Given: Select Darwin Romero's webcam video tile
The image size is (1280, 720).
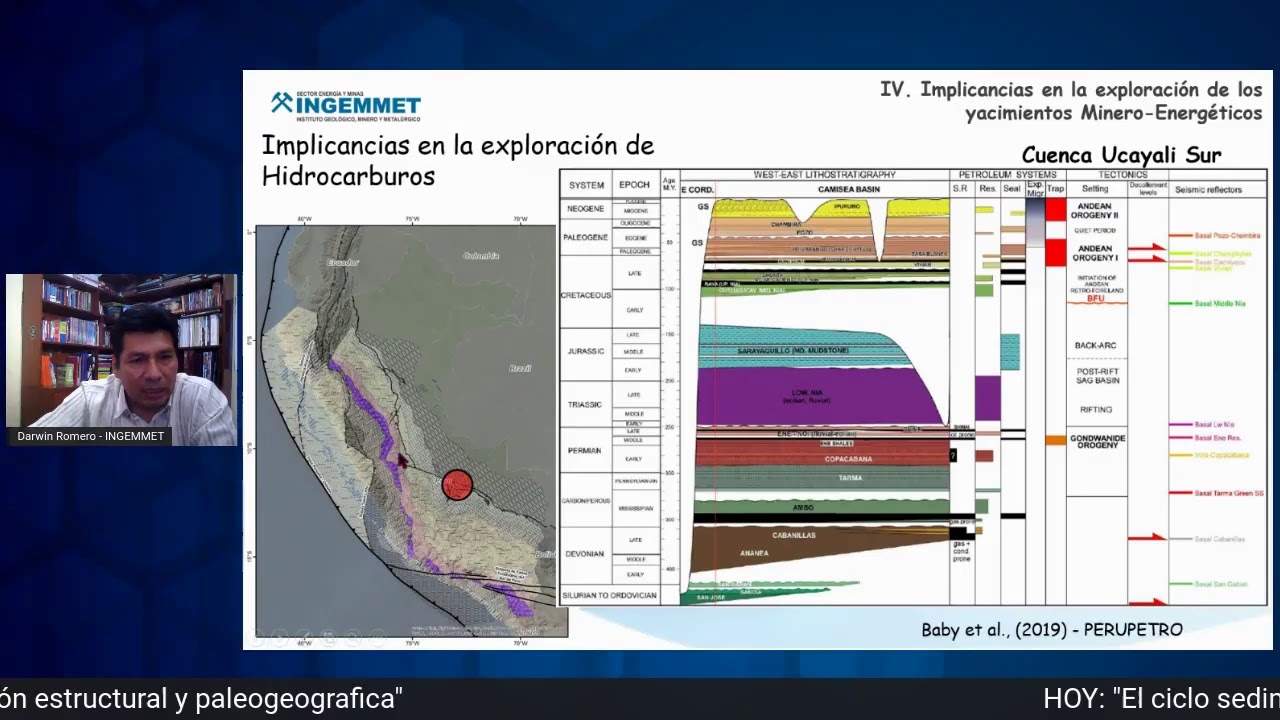Looking at the screenshot, I should pyautogui.click(x=121, y=359).
